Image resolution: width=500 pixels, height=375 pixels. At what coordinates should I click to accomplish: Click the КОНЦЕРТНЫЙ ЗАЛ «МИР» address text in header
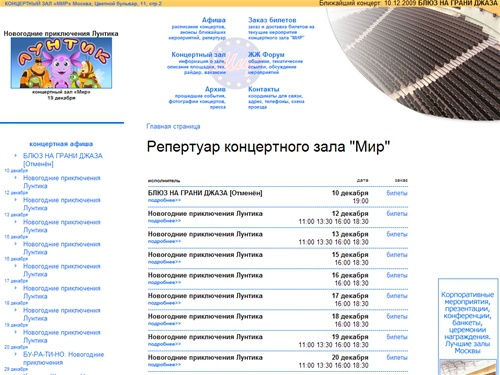(83, 3)
